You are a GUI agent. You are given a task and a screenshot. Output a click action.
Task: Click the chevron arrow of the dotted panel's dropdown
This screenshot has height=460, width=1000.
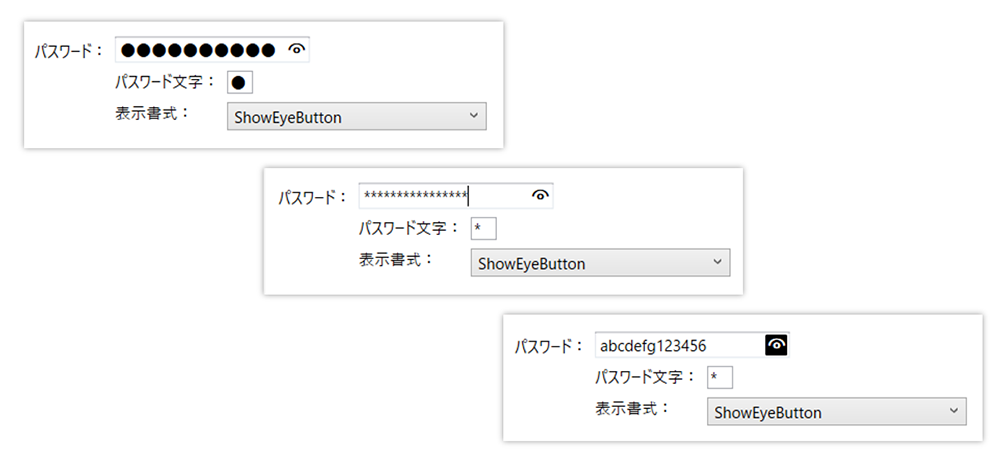point(473,115)
